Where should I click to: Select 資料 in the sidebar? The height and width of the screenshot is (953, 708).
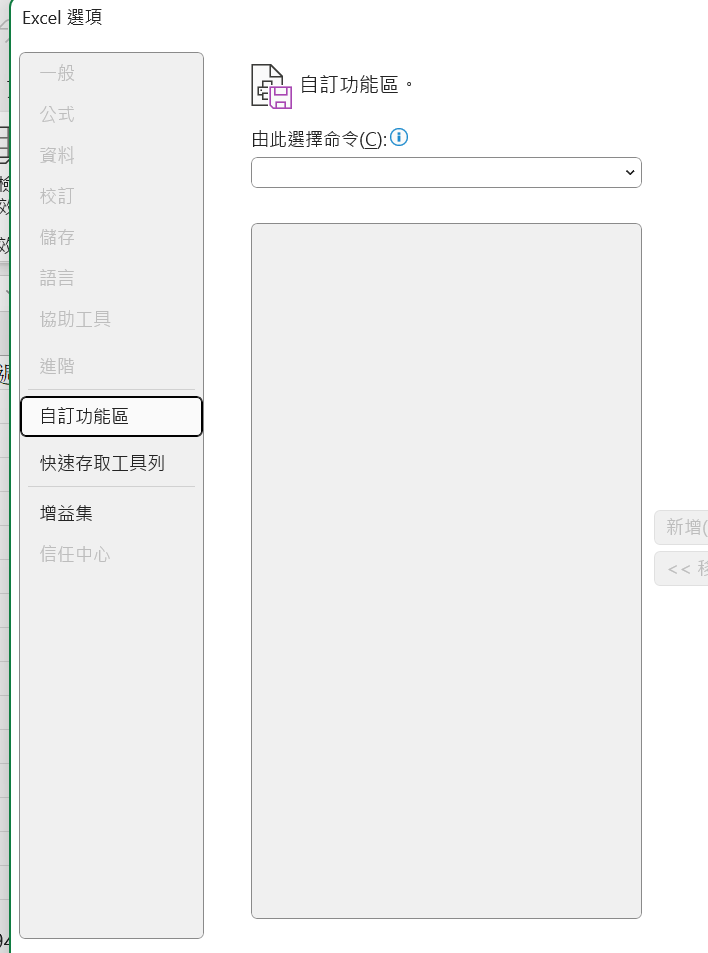pos(111,156)
